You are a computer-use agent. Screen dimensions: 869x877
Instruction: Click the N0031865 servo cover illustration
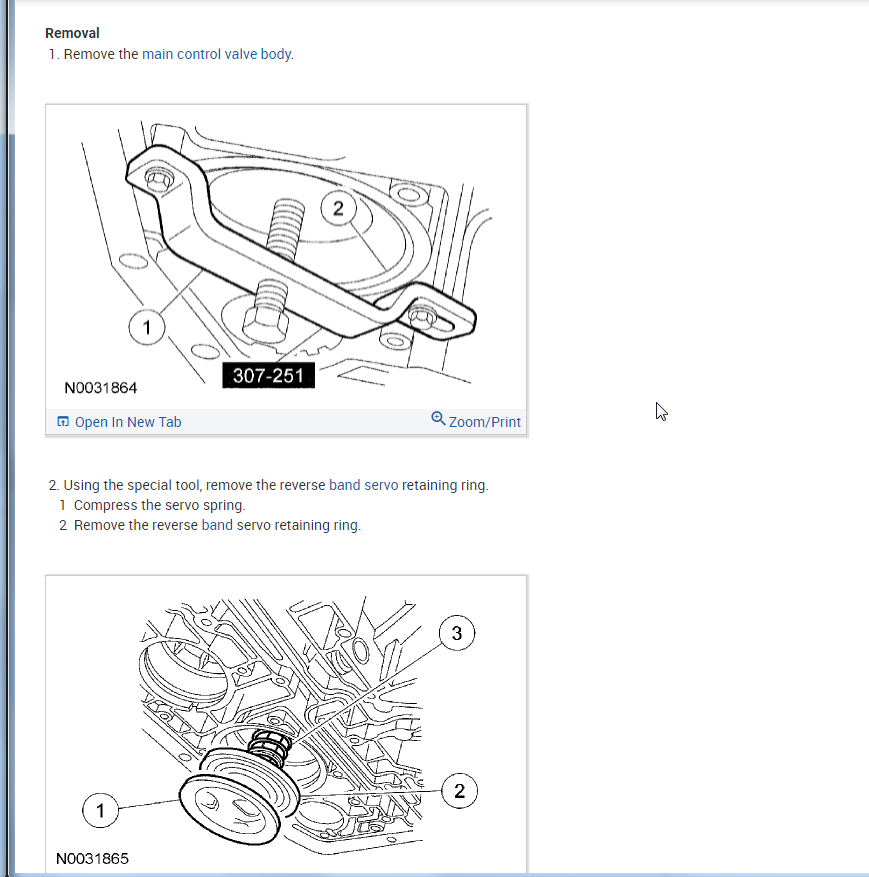tap(286, 724)
